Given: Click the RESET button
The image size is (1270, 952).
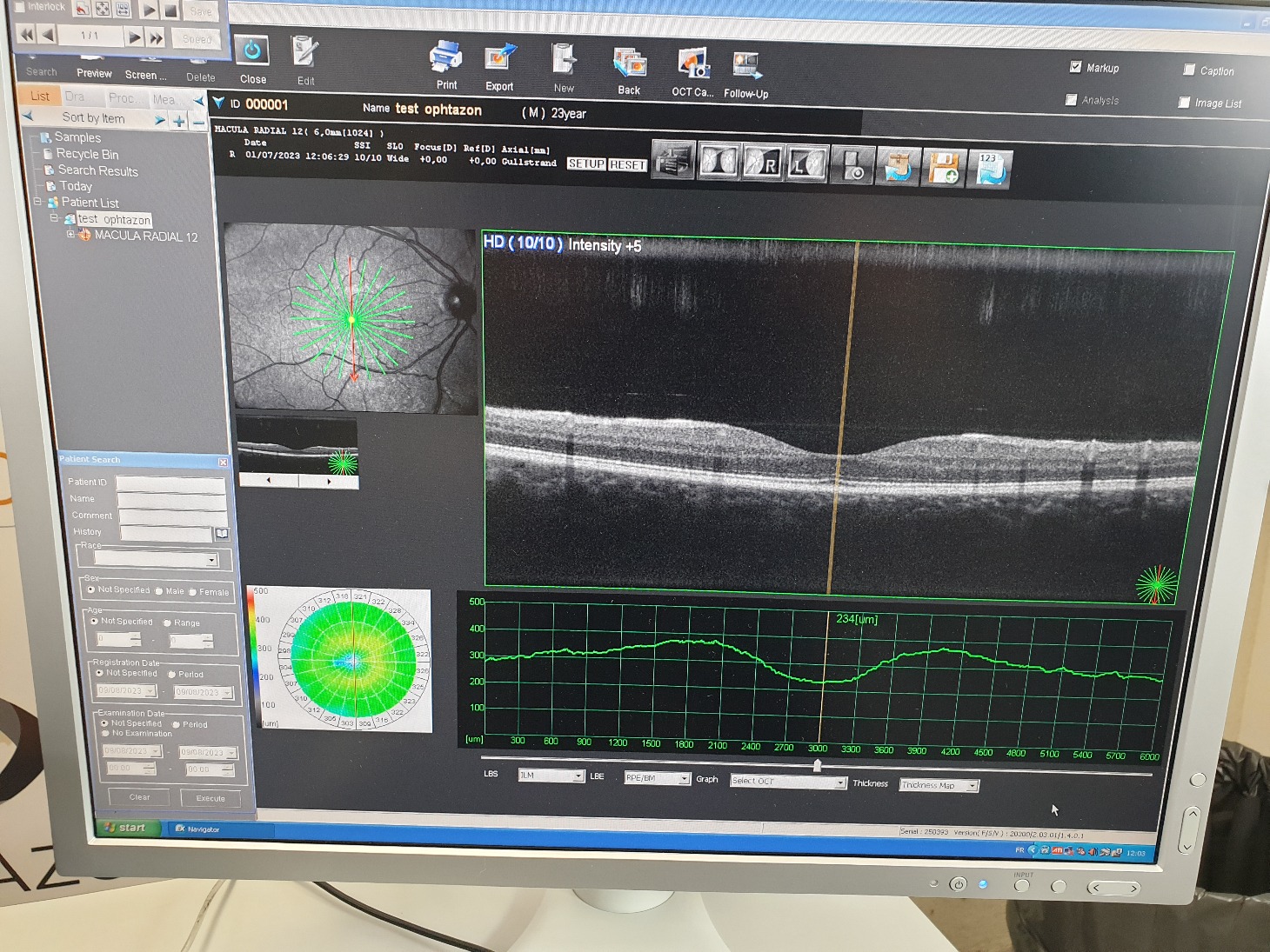Looking at the screenshot, I should [627, 164].
